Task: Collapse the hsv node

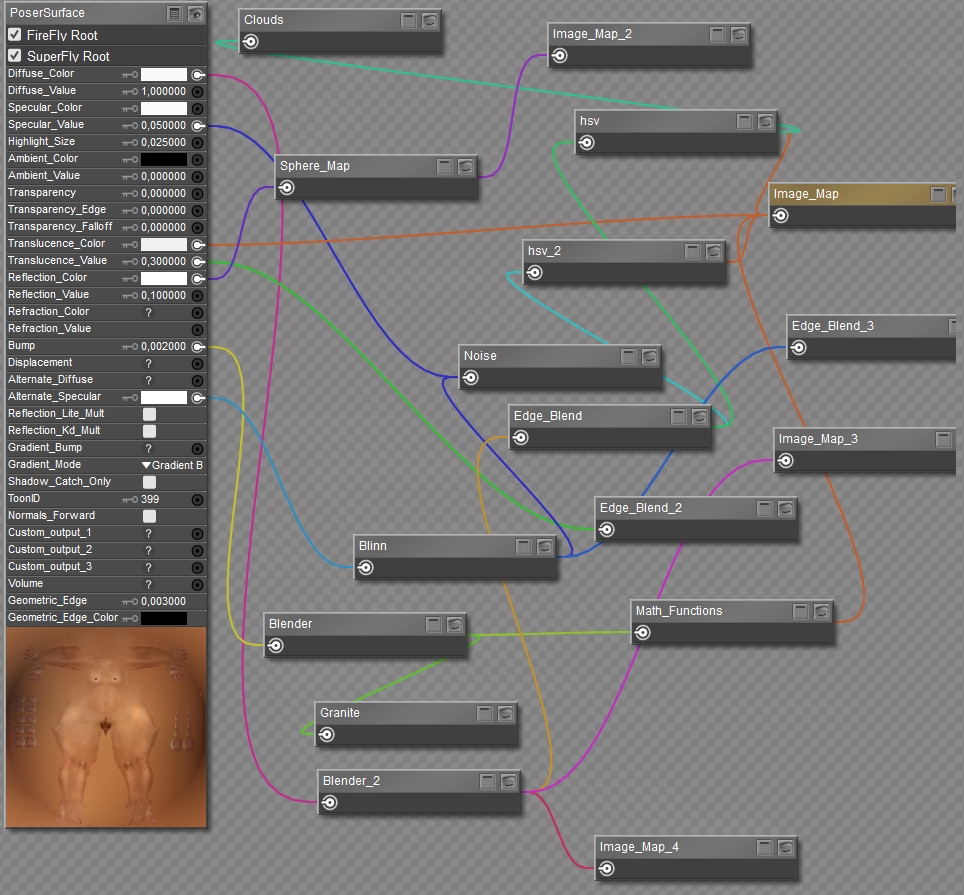Action: point(745,121)
